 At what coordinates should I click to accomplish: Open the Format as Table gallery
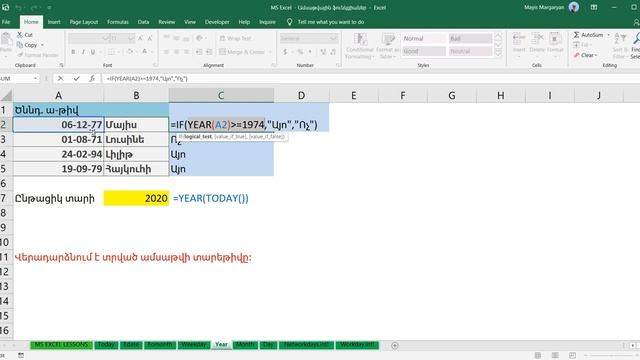pyautogui.click(x=387, y=46)
